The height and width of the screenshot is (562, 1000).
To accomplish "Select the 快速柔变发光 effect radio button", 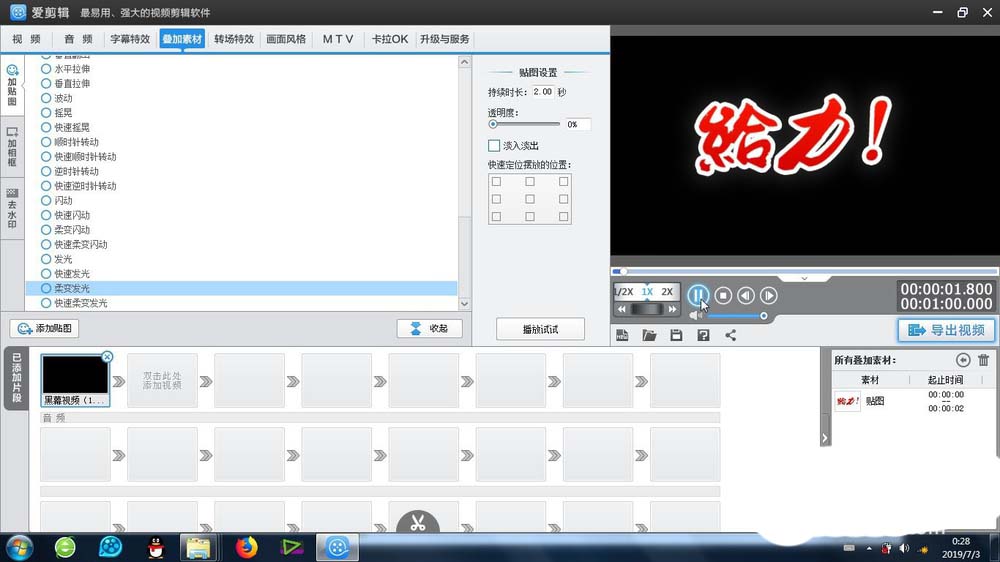I will [46, 303].
